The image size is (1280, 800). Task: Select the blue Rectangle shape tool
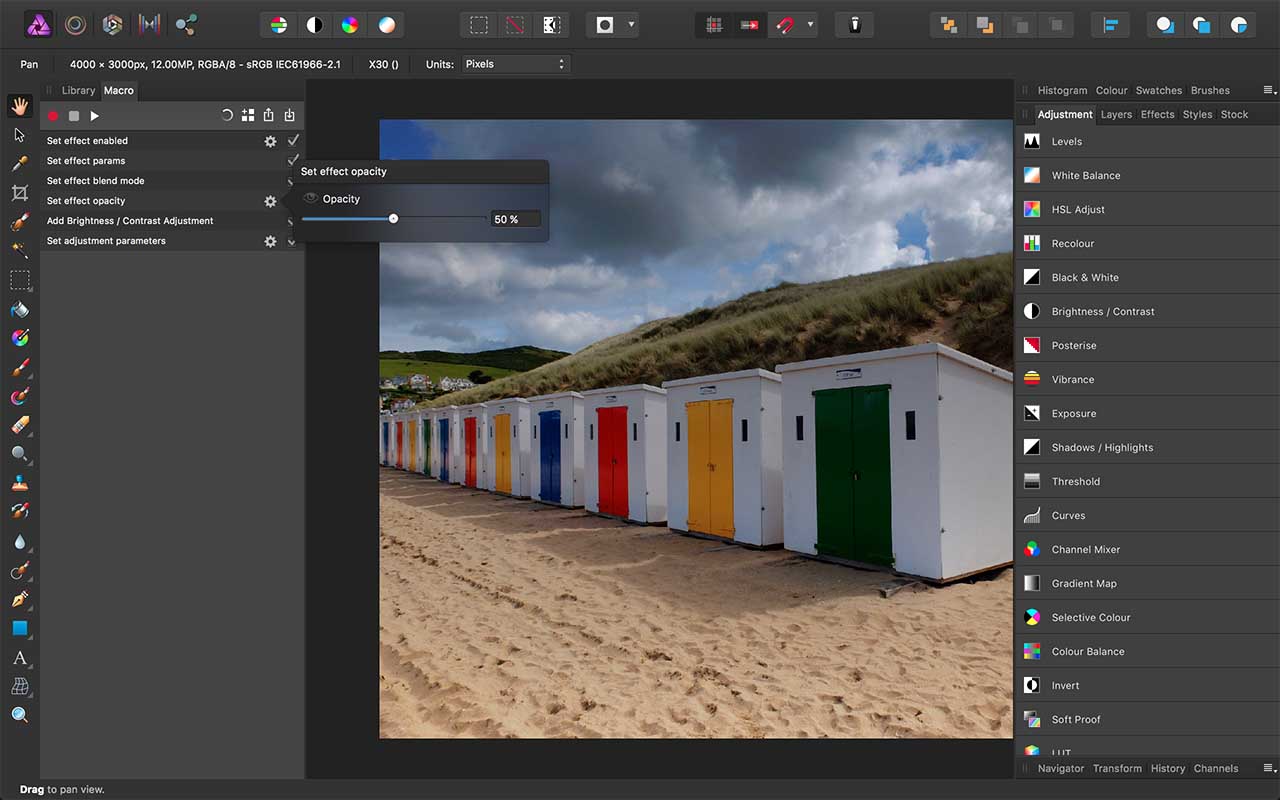pyautogui.click(x=19, y=628)
